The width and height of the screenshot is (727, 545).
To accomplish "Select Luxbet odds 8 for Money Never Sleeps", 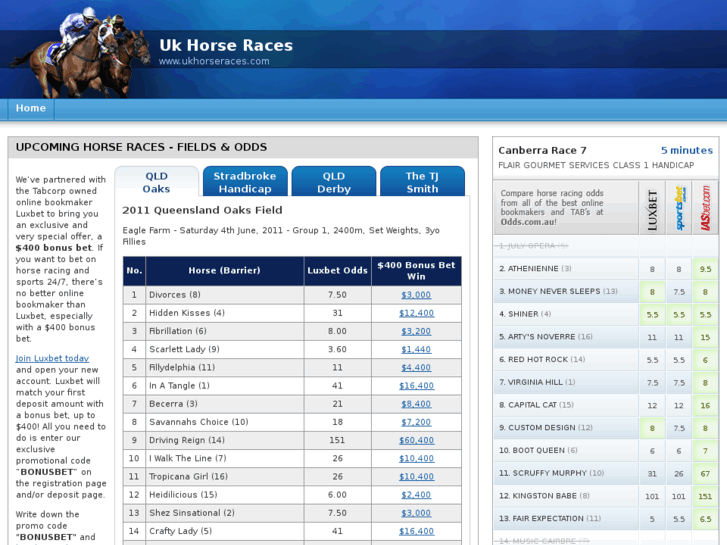I will [x=652, y=292].
